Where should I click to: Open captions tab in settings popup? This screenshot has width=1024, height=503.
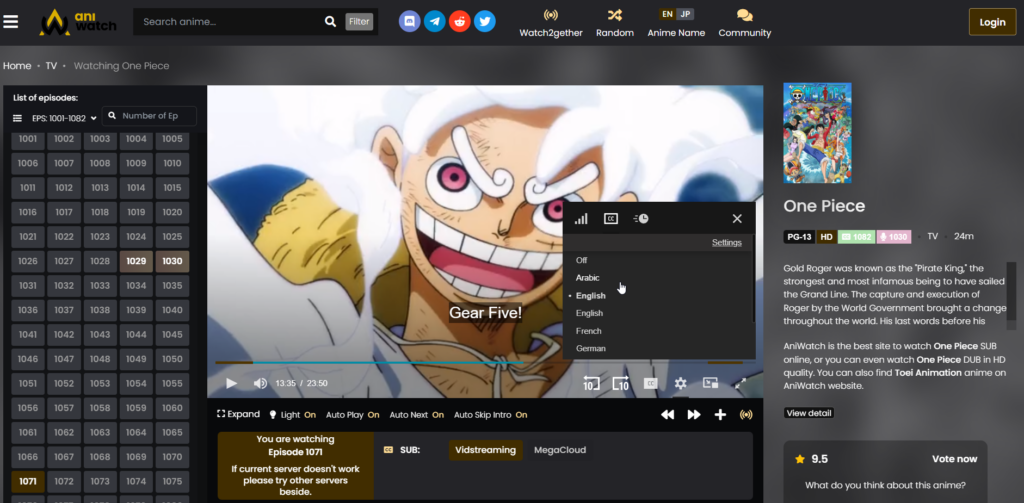(611, 219)
